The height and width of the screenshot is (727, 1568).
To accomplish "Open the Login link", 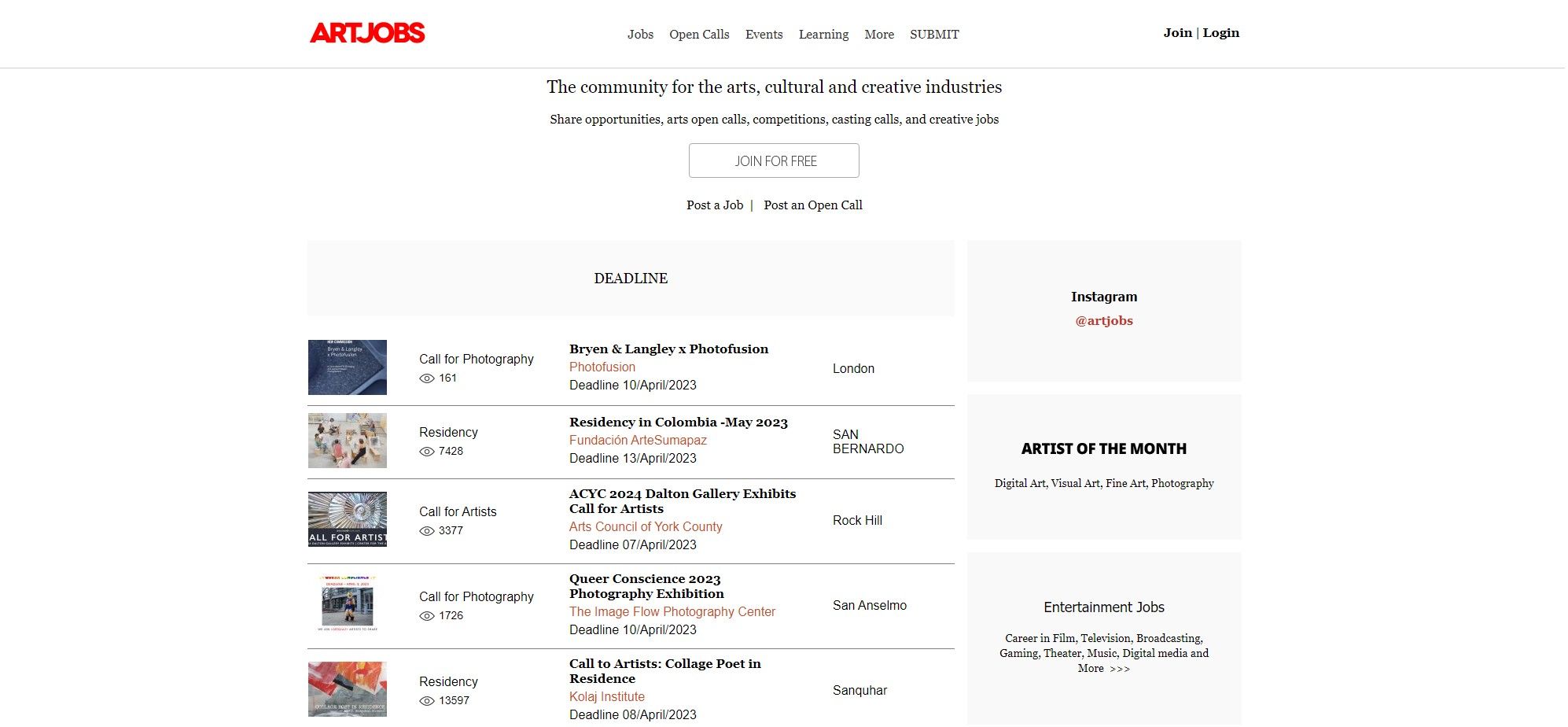I will pyautogui.click(x=1220, y=33).
